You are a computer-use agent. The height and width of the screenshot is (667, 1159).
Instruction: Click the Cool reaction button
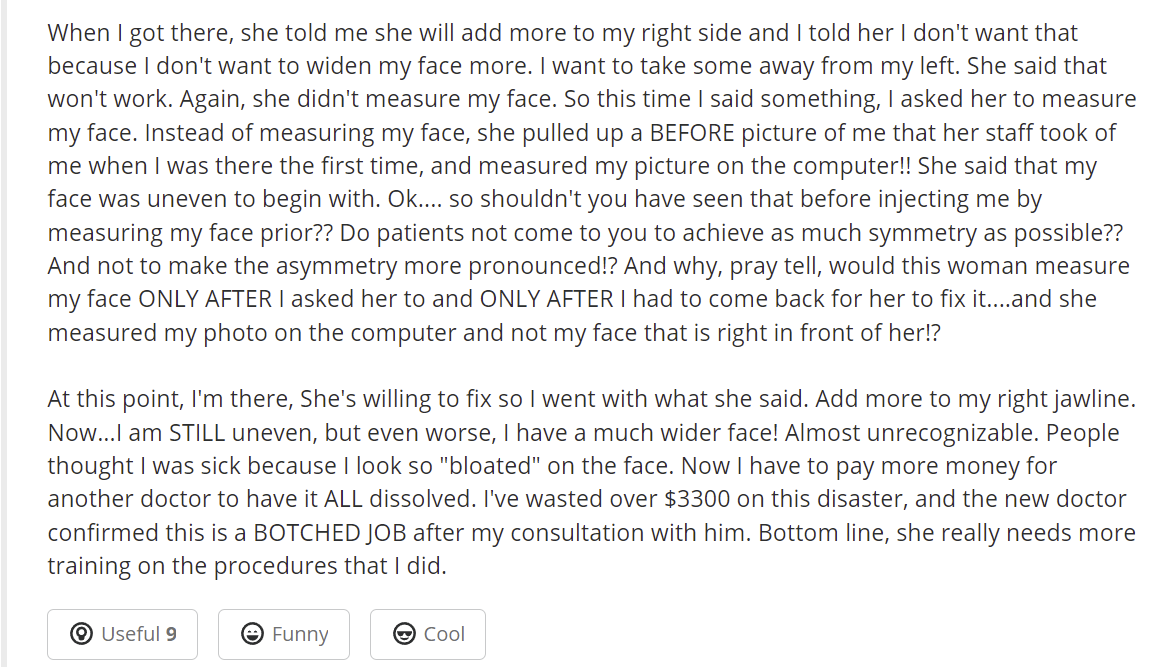click(x=427, y=634)
